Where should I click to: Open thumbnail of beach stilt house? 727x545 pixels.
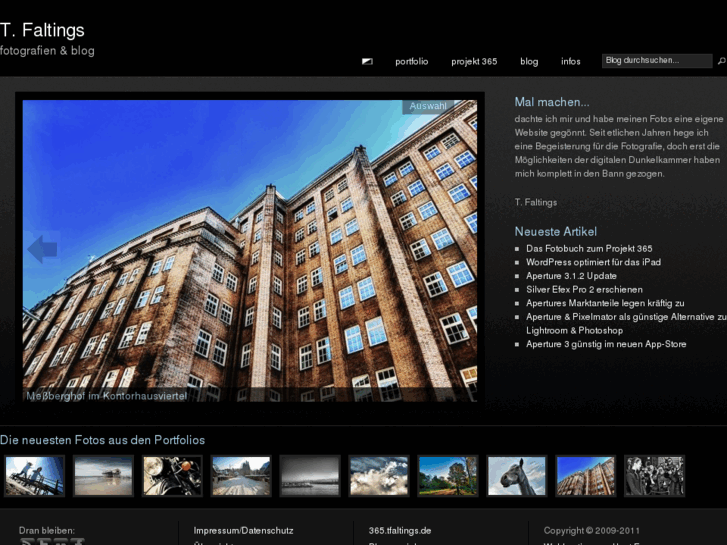tap(103, 476)
